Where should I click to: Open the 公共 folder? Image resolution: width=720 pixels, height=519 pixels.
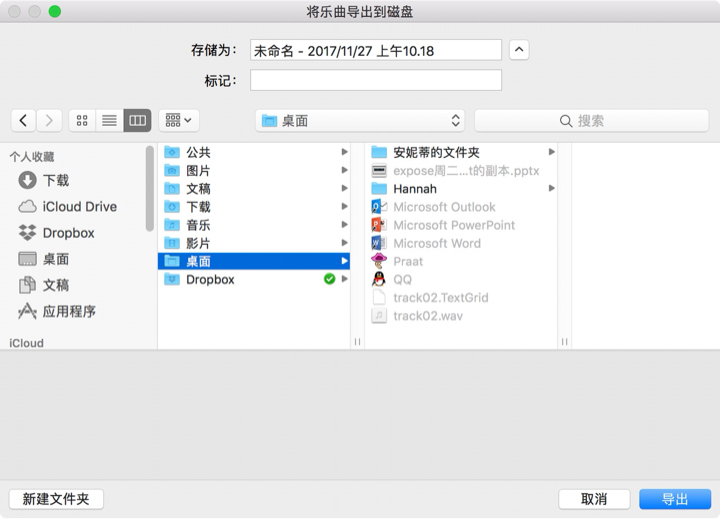tap(253, 152)
